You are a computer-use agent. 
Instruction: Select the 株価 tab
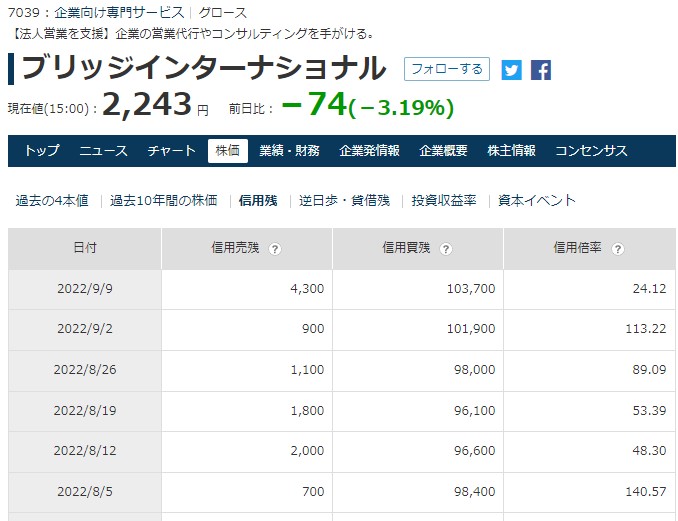(x=228, y=150)
